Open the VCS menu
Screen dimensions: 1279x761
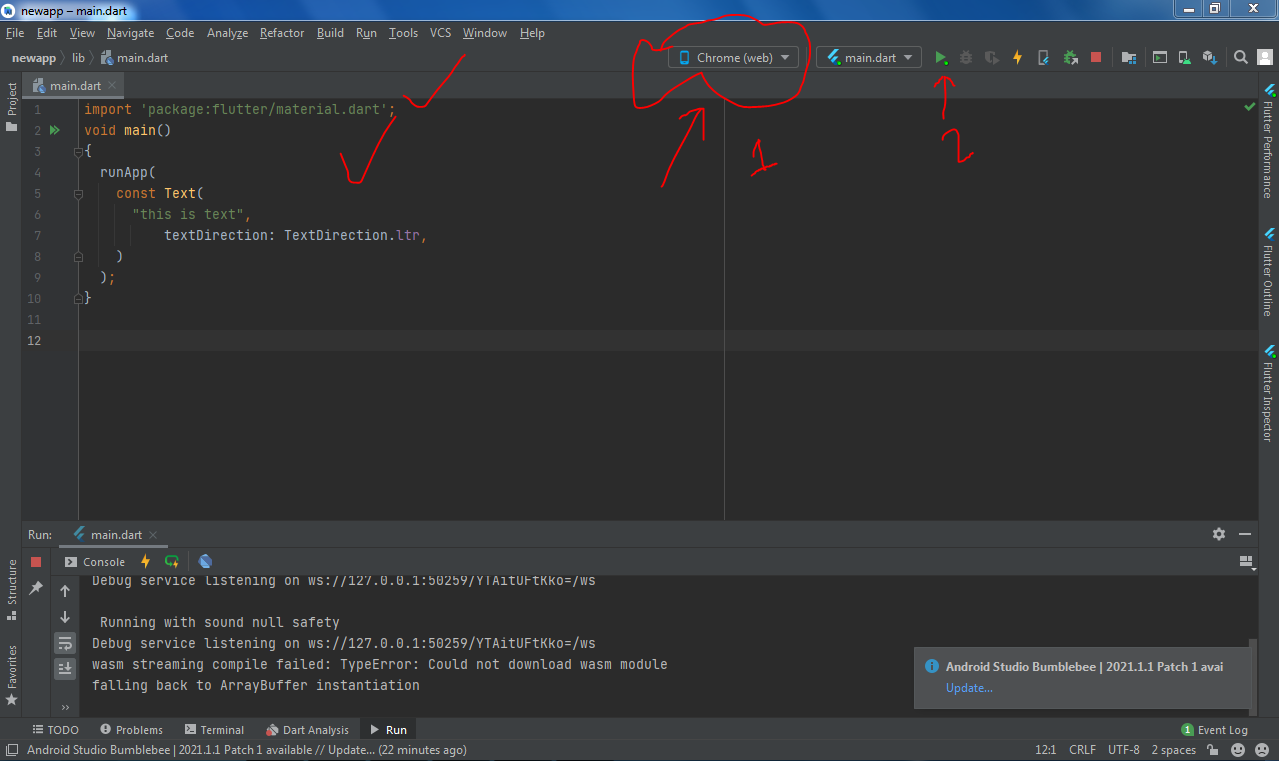coord(440,33)
